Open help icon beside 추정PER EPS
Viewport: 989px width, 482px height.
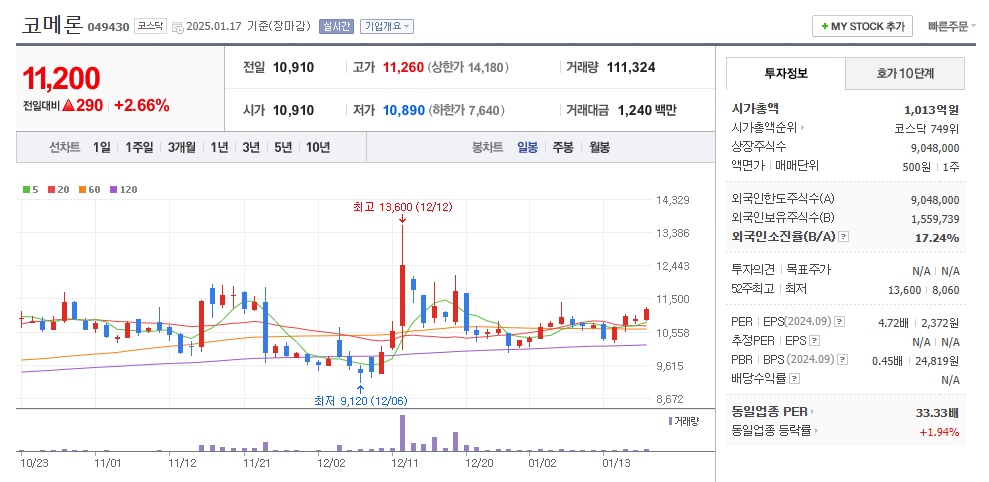[814, 341]
